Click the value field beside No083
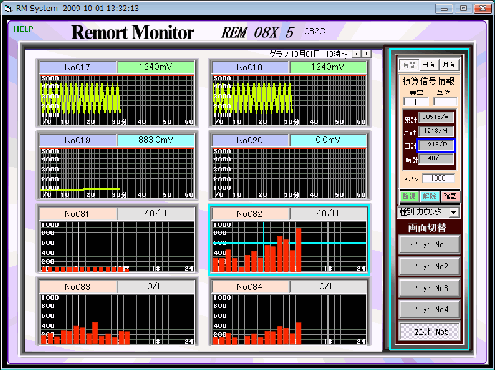Image resolution: width=495 pixels, height=370 pixels. point(156,287)
